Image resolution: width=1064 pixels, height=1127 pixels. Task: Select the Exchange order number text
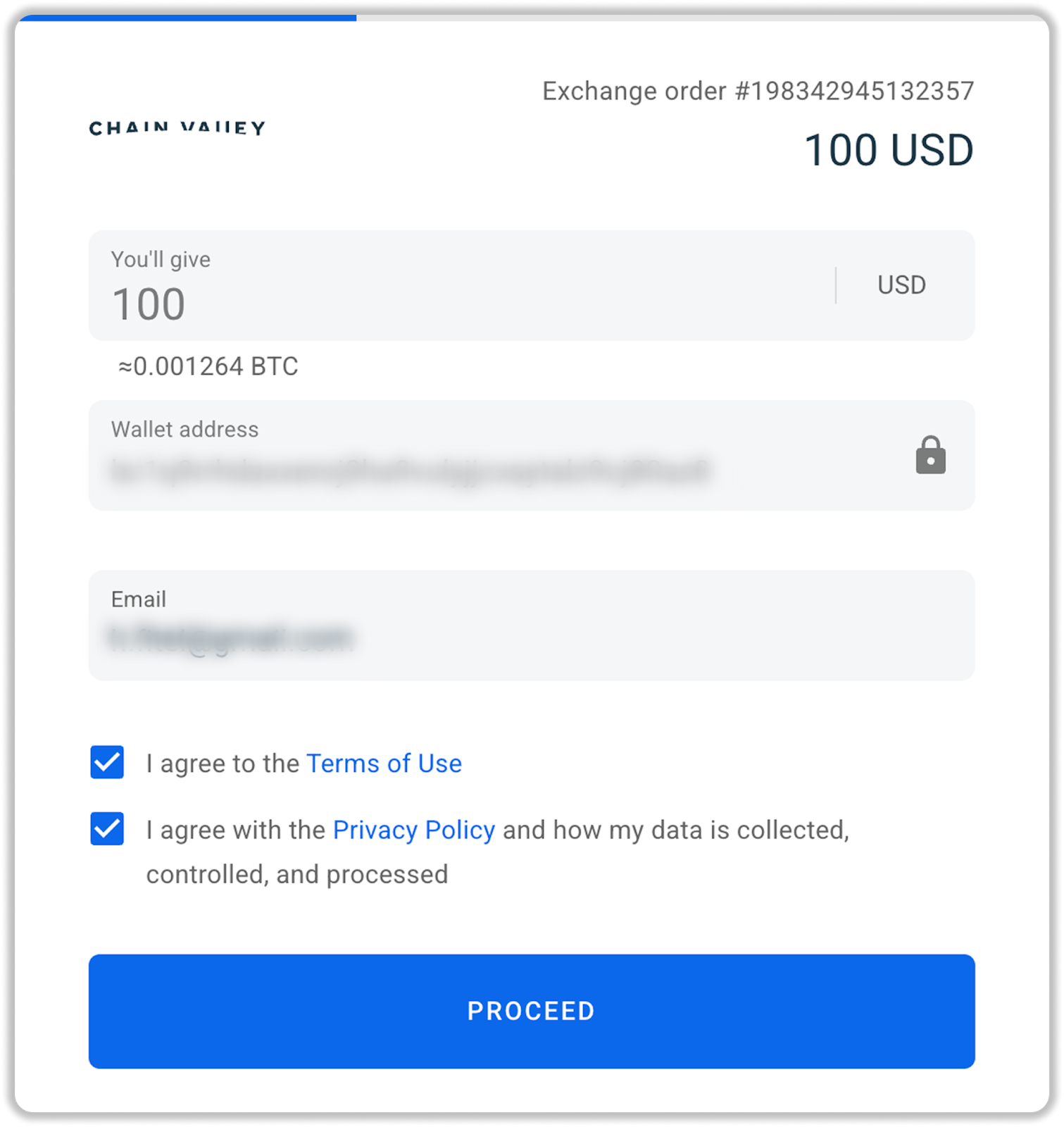(758, 91)
